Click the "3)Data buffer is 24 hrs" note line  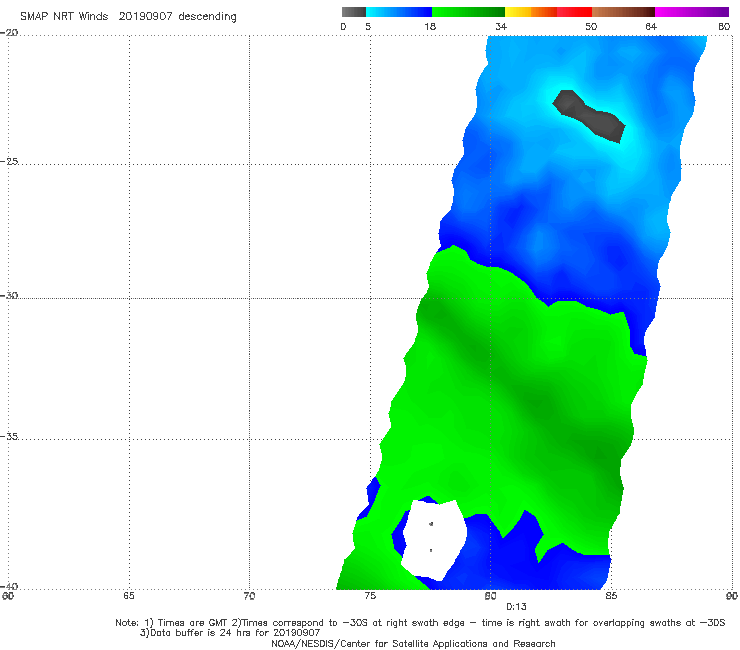(x=230, y=633)
